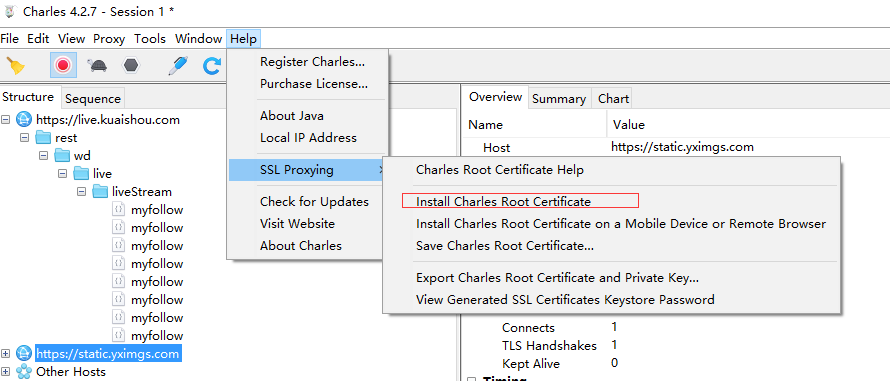Click the rest folder icon
The width and height of the screenshot is (890, 381).
tap(43, 137)
